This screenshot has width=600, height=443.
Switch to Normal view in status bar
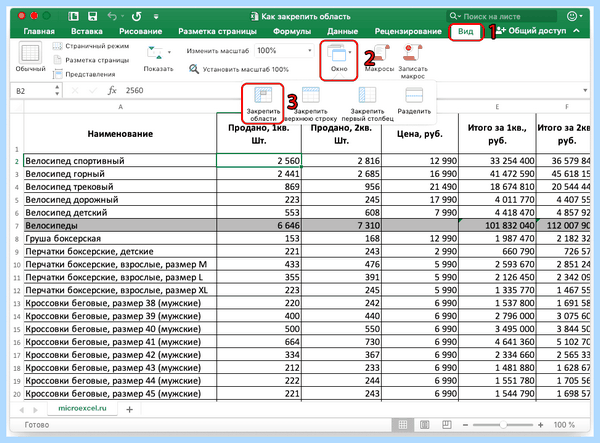pyautogui.click(x=403, y=425)
